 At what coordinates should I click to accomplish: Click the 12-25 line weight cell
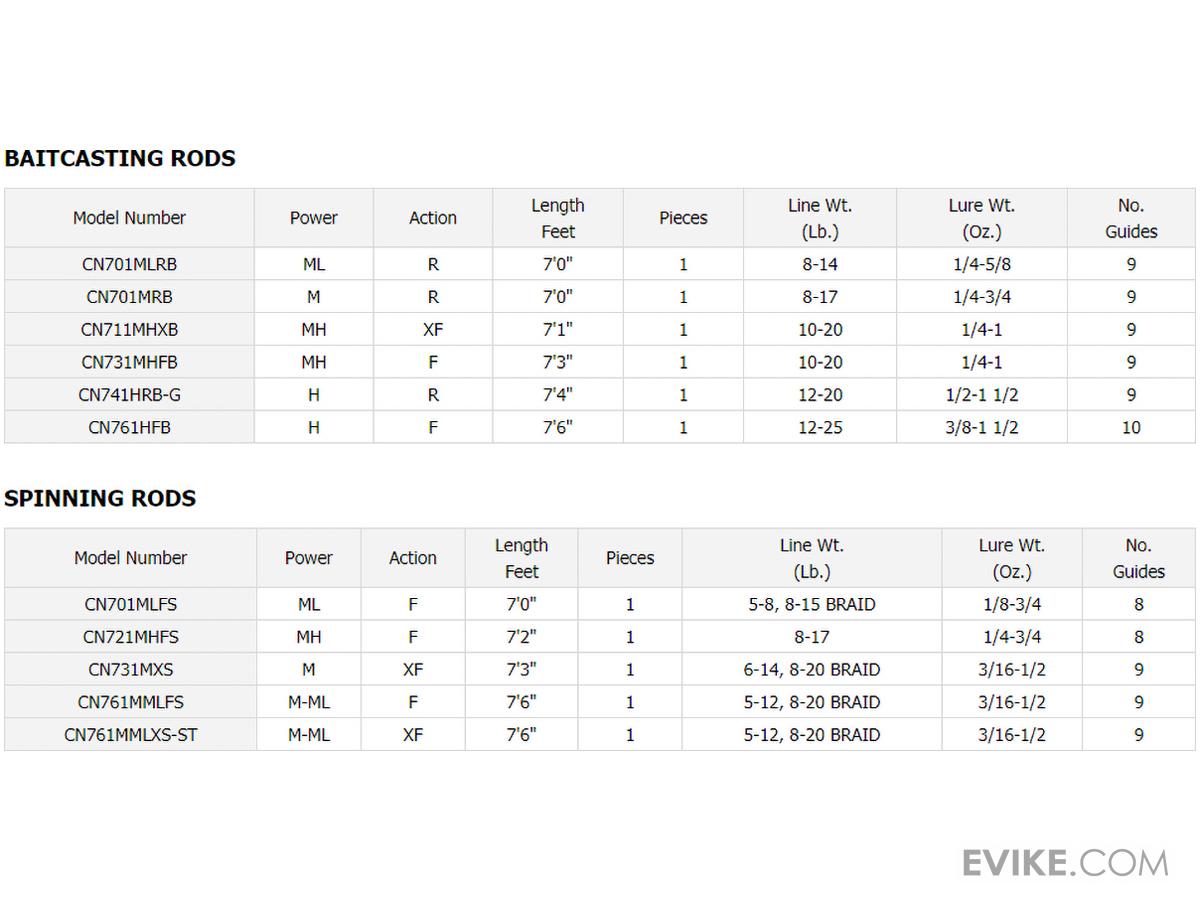click(820, 427)
